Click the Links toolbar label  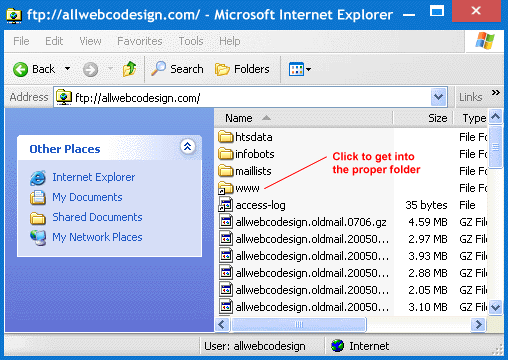coord(471,97)
